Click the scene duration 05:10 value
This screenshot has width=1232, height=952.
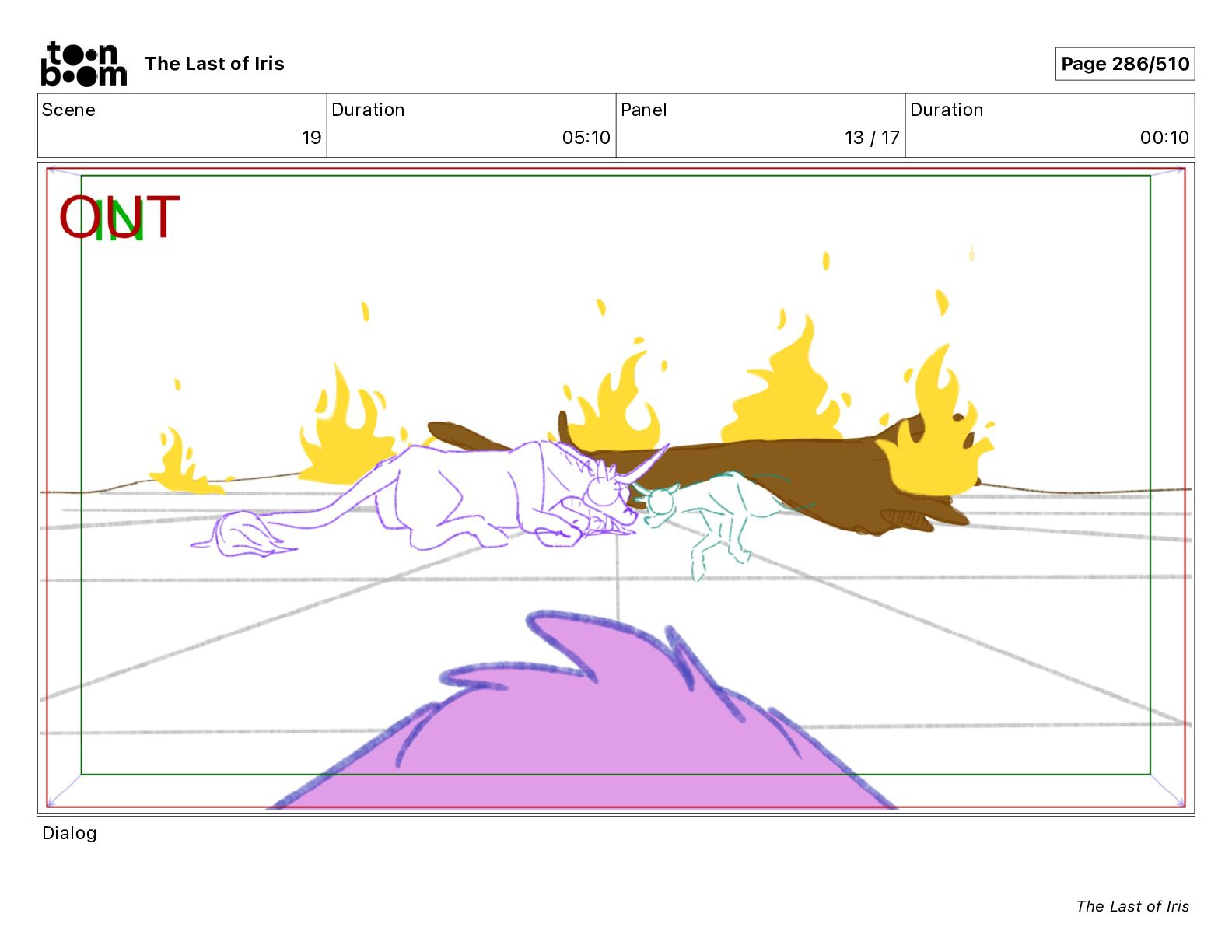(586, 138)
